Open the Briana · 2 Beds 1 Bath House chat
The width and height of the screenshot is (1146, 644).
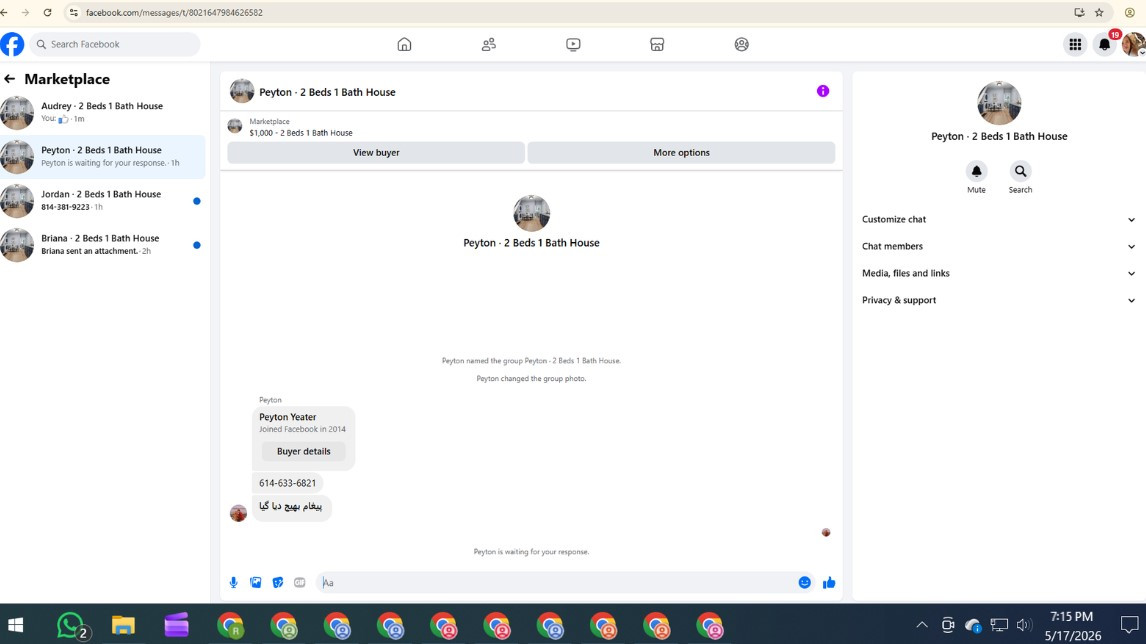102,244
